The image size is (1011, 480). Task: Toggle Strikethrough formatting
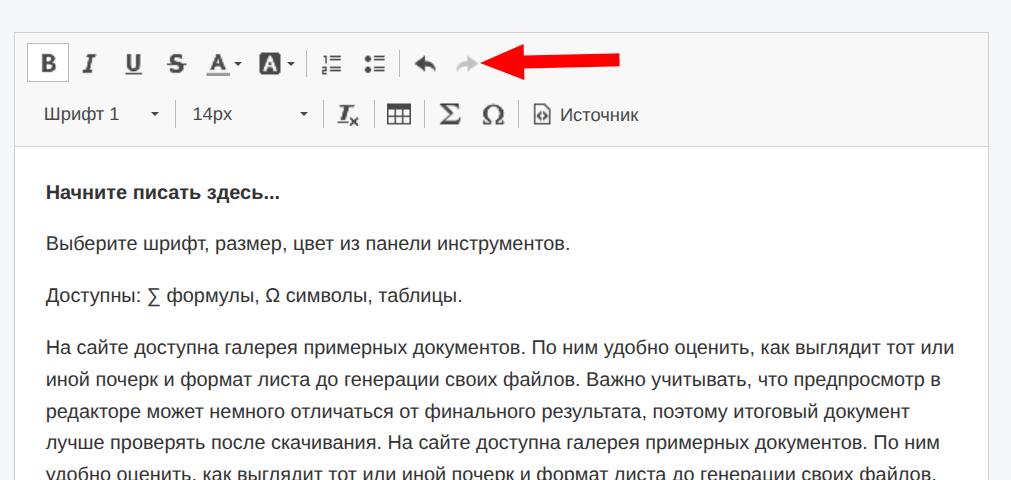[x=176, y=63]
